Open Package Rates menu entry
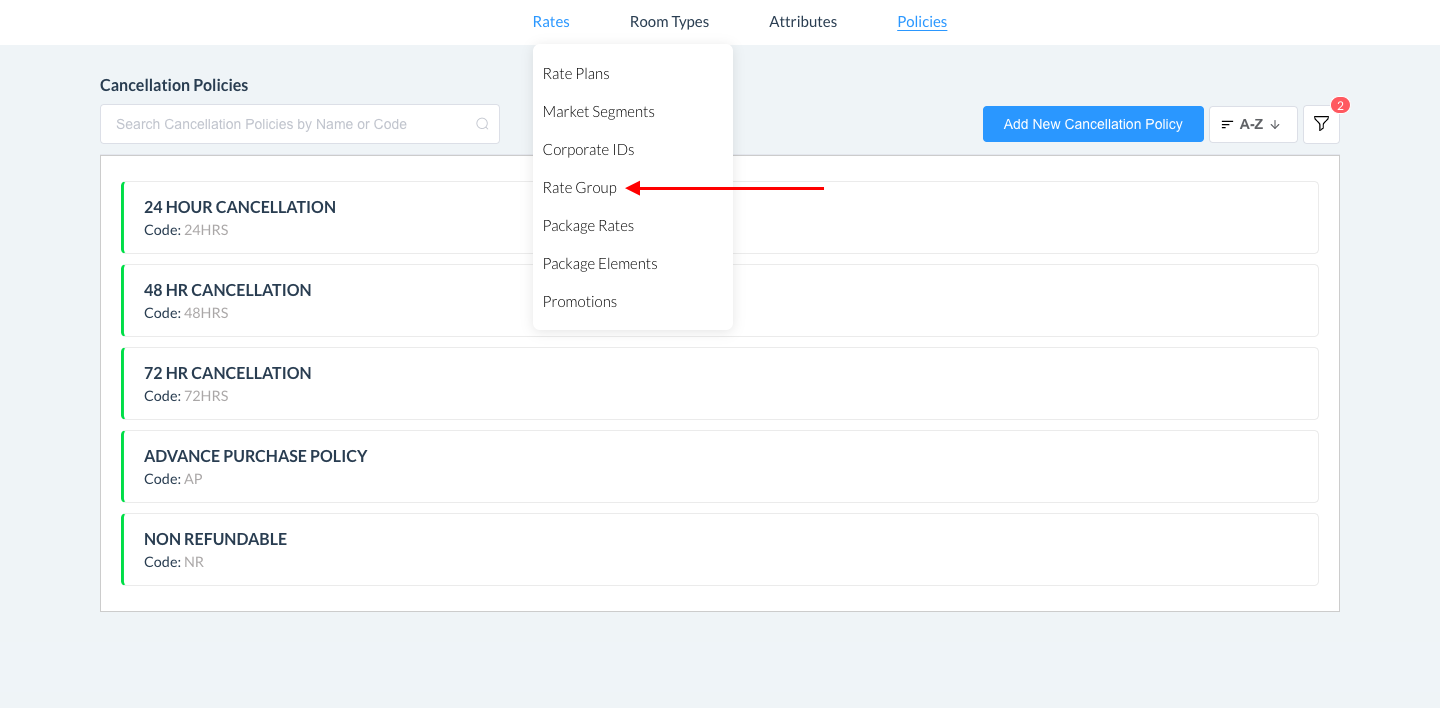This screenshot has height=708, width=1440. click(x=588, y=226)
